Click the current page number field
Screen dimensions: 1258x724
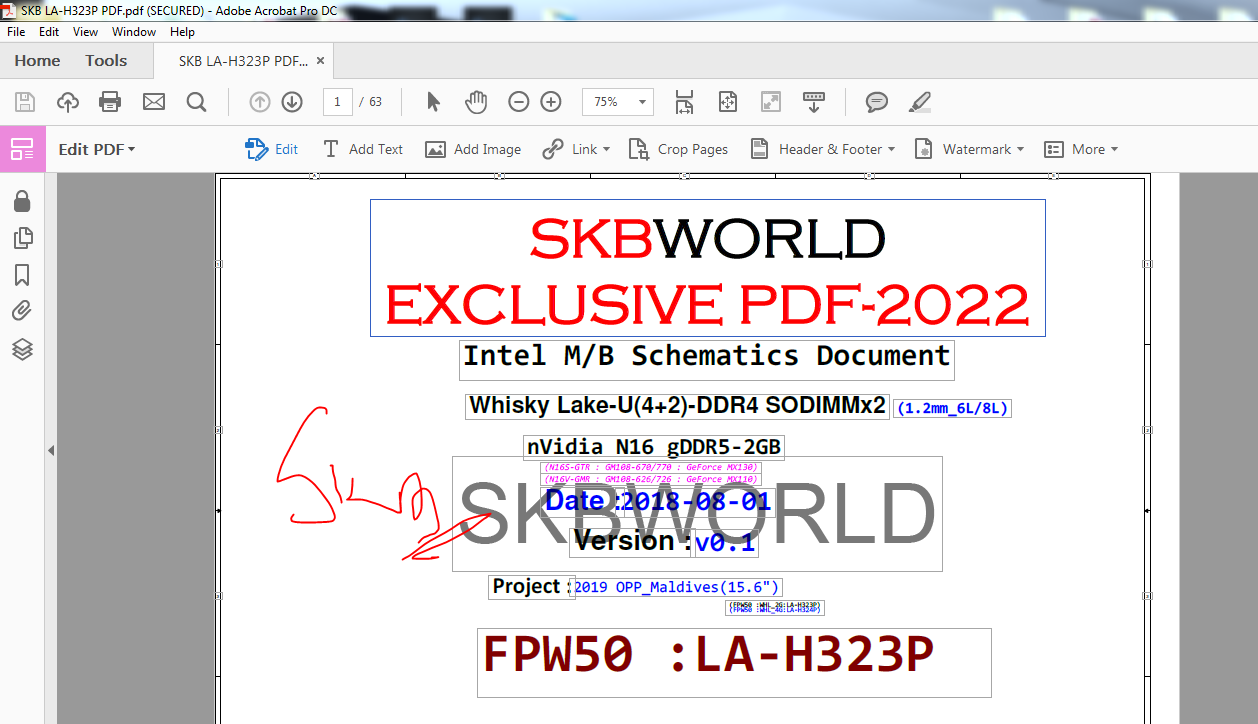click(338, 101)
